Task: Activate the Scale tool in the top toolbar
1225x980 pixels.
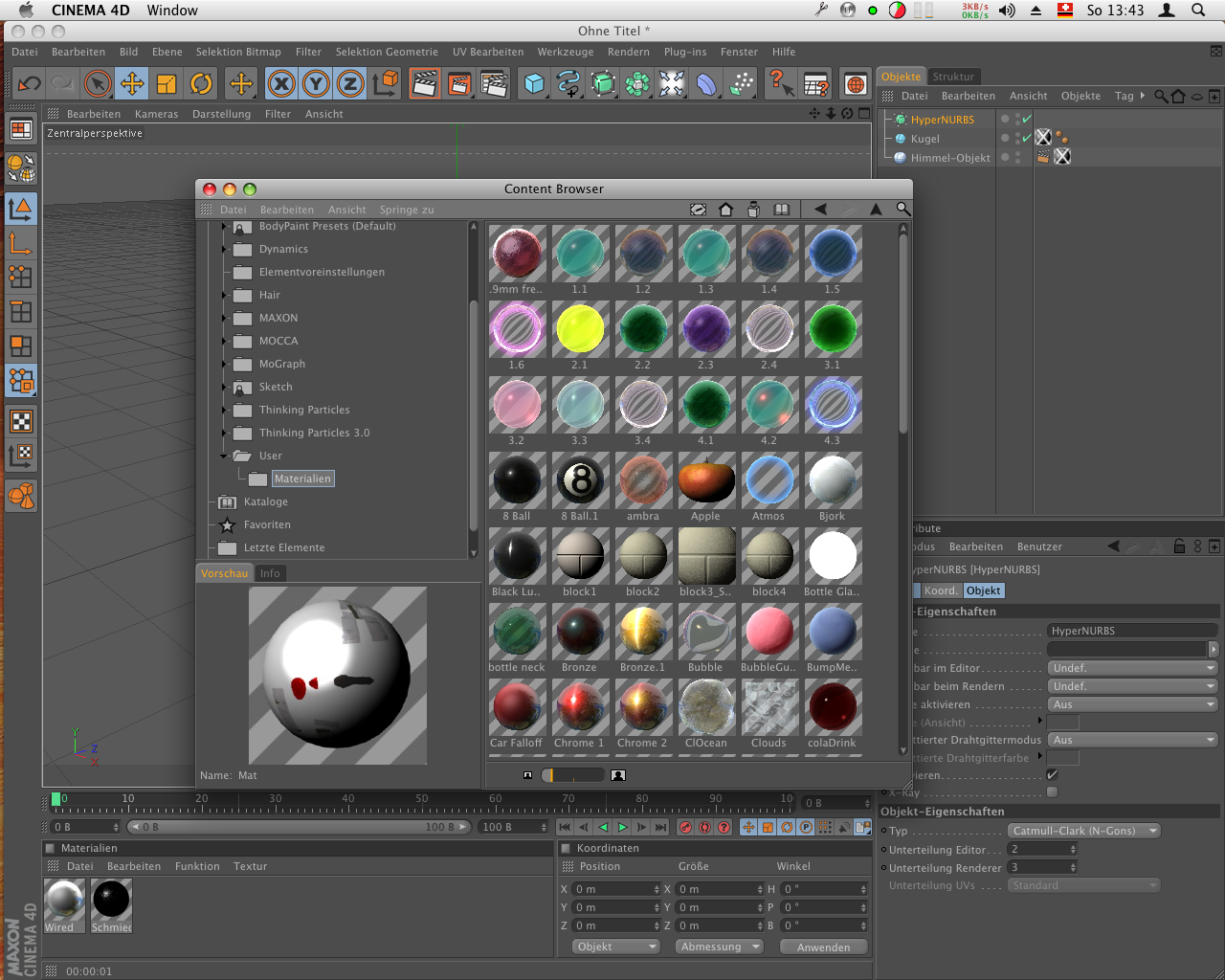Action: (x=167, y=84)
